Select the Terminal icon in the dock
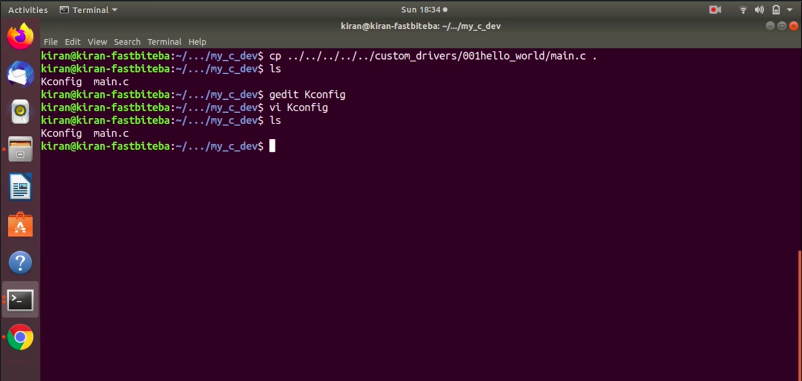Screen dimensions: 802x381 (x=20, y=300)
